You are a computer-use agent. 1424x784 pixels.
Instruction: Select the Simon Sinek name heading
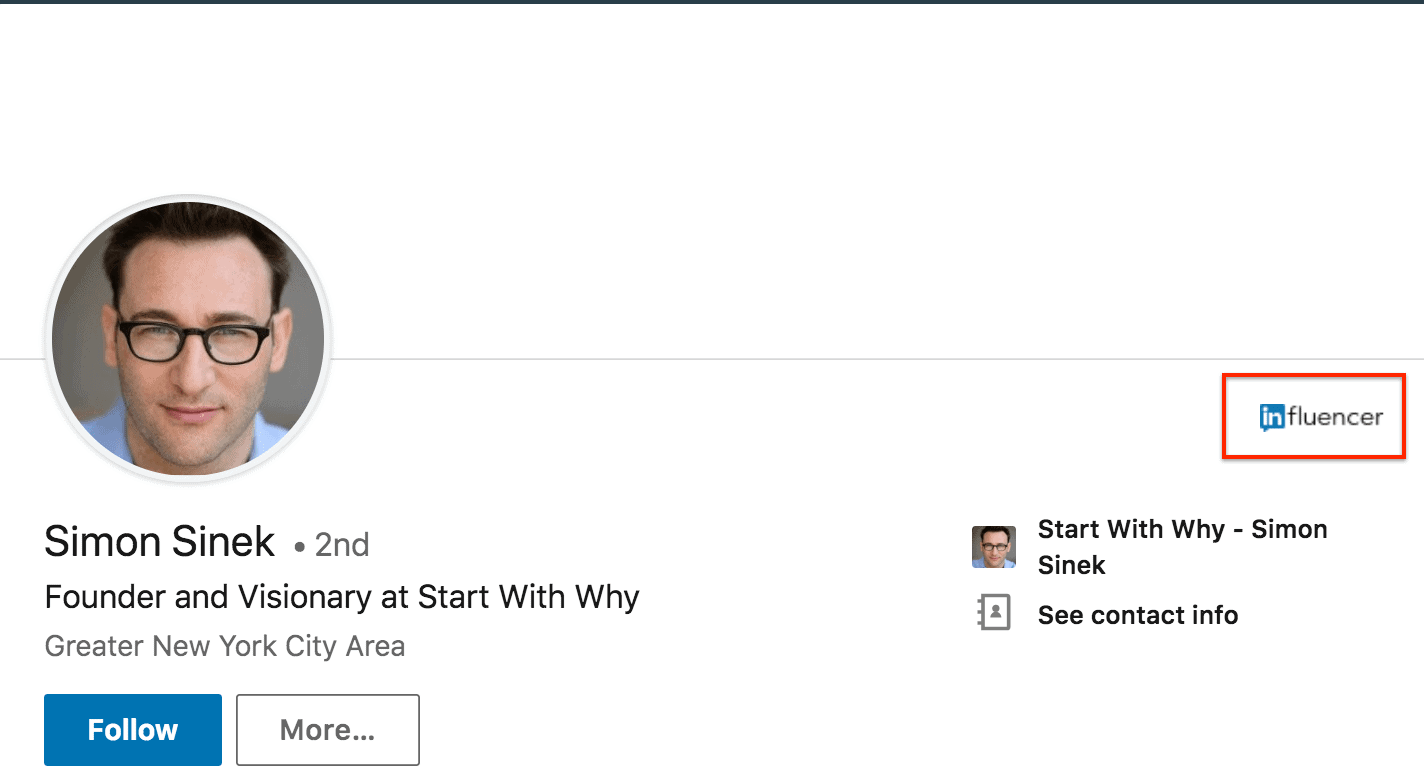159,542
